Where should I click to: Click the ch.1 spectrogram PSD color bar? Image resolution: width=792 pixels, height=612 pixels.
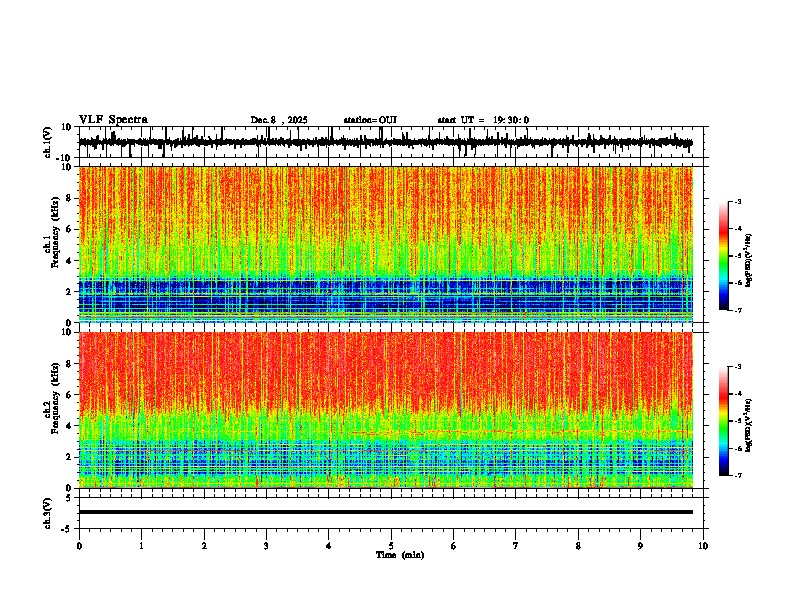pyautogui.click(x=724, y=256)
